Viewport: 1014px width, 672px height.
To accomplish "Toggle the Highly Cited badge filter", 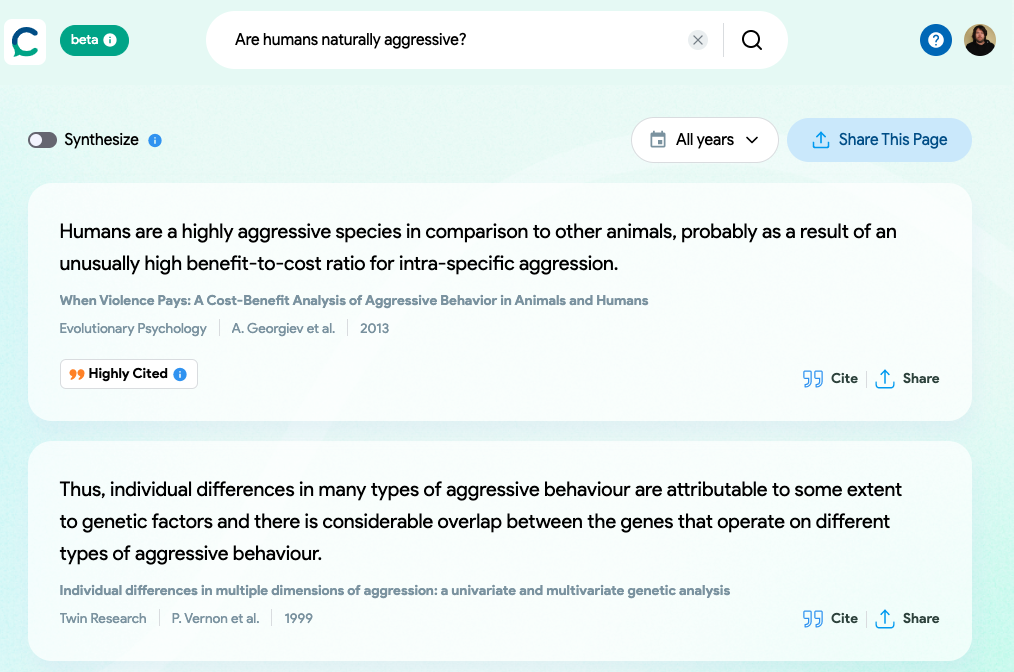I will coord(123,373).
